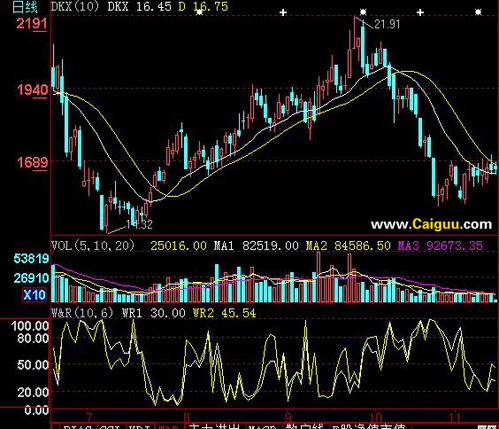Image resolution: width=499 pixels, height=429 pixels.
Task: Click the second plus marker above the chart
Action: 420,13
